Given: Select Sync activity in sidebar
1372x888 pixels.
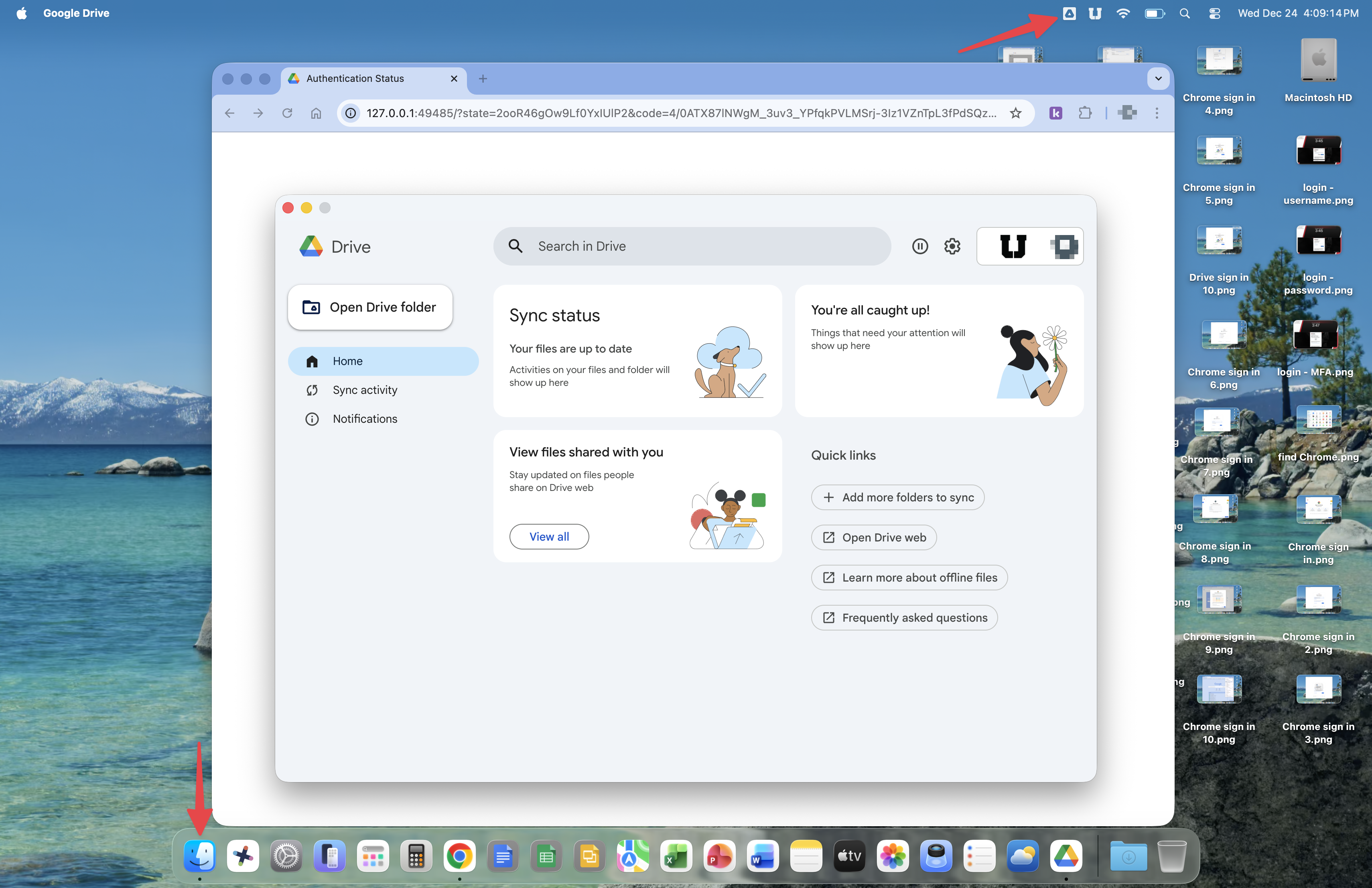Looking at the screenshot, I should (364, 390).
